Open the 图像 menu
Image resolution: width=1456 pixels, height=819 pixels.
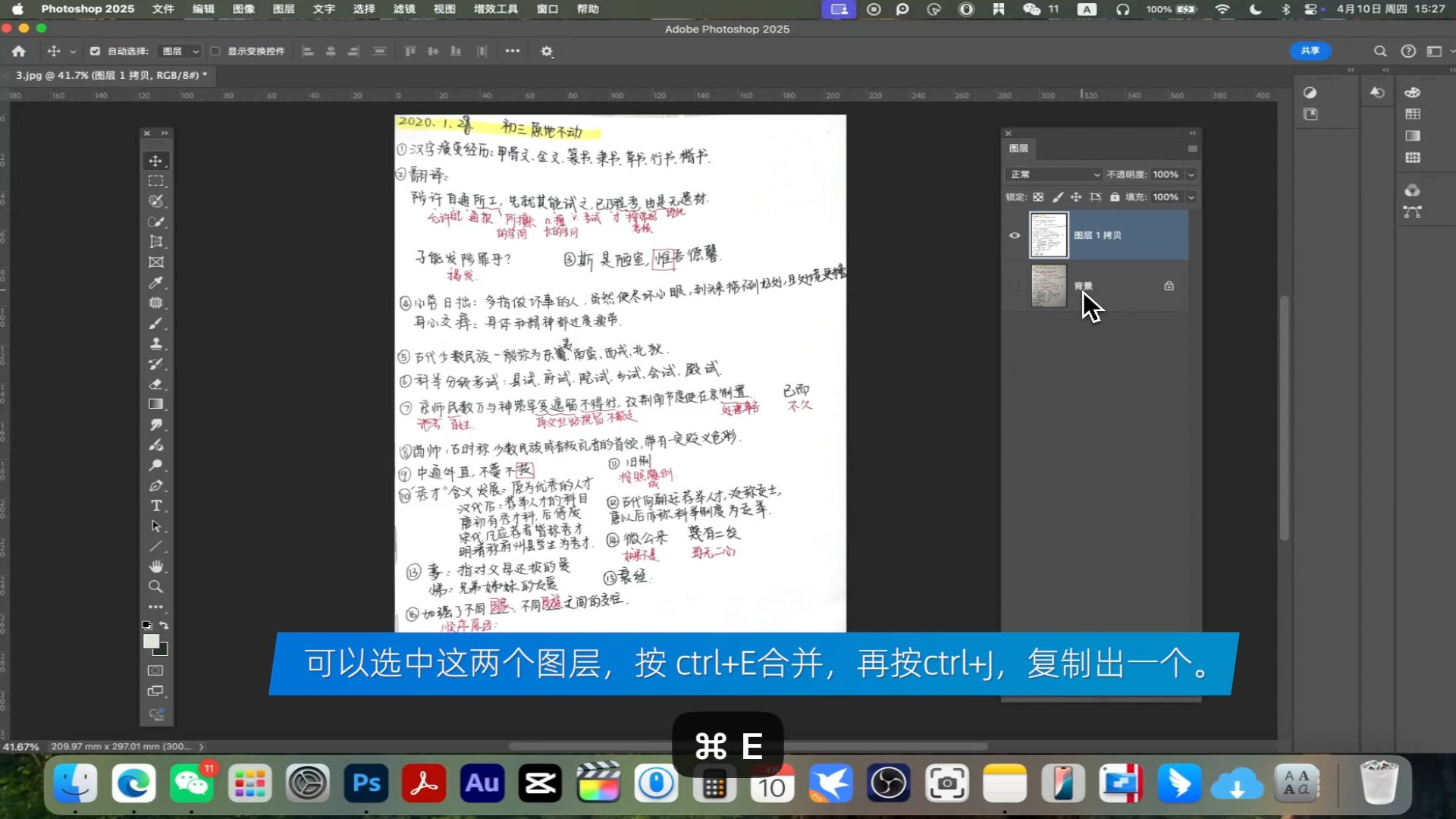click(243, 9)
